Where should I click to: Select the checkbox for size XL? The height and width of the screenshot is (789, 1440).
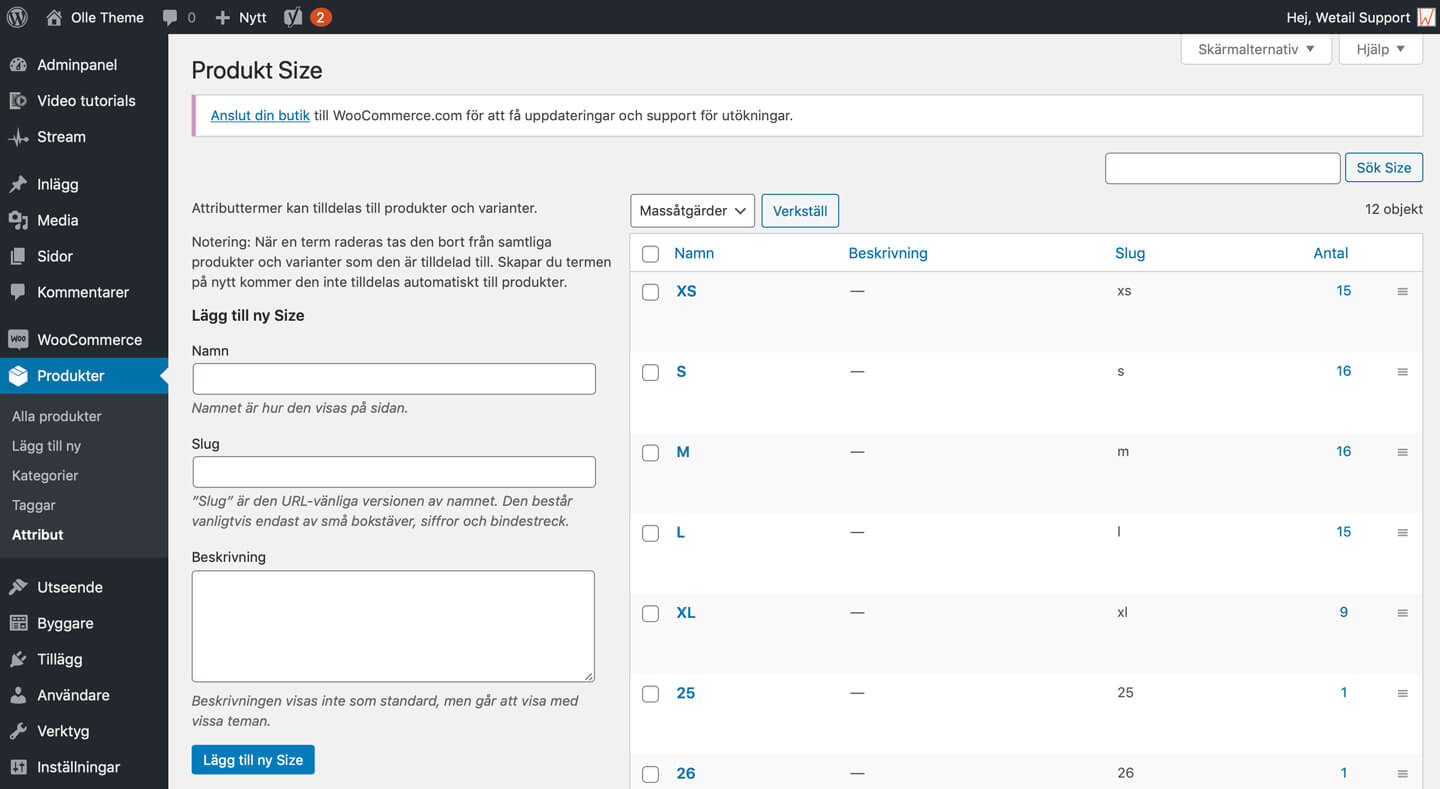(650, 613)
